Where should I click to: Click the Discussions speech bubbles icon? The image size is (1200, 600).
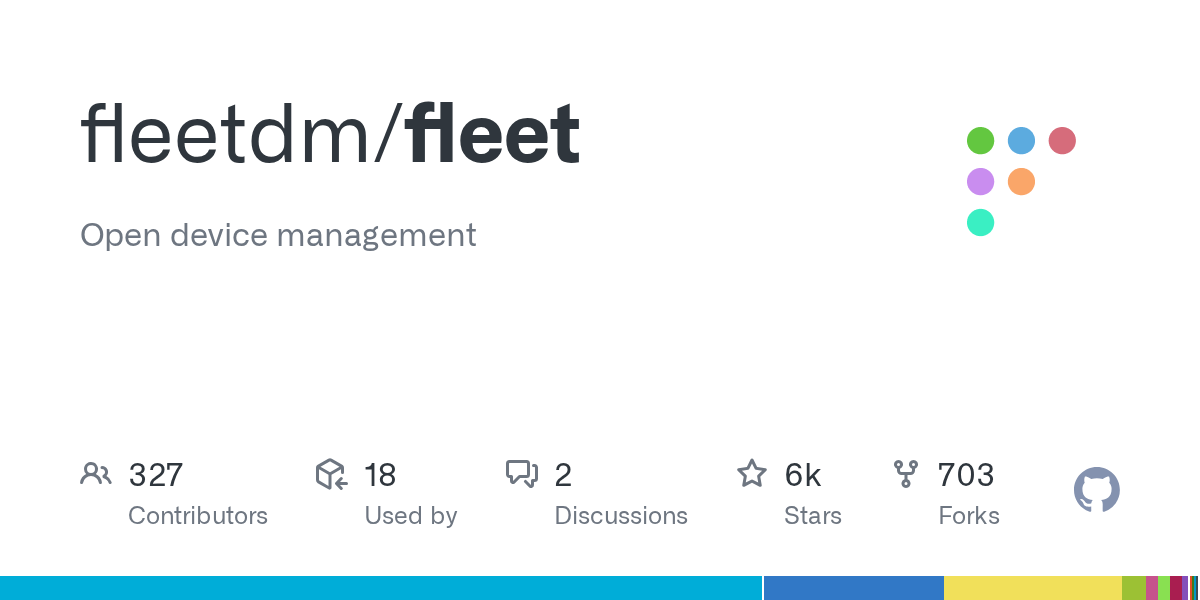tap(522, 474)
